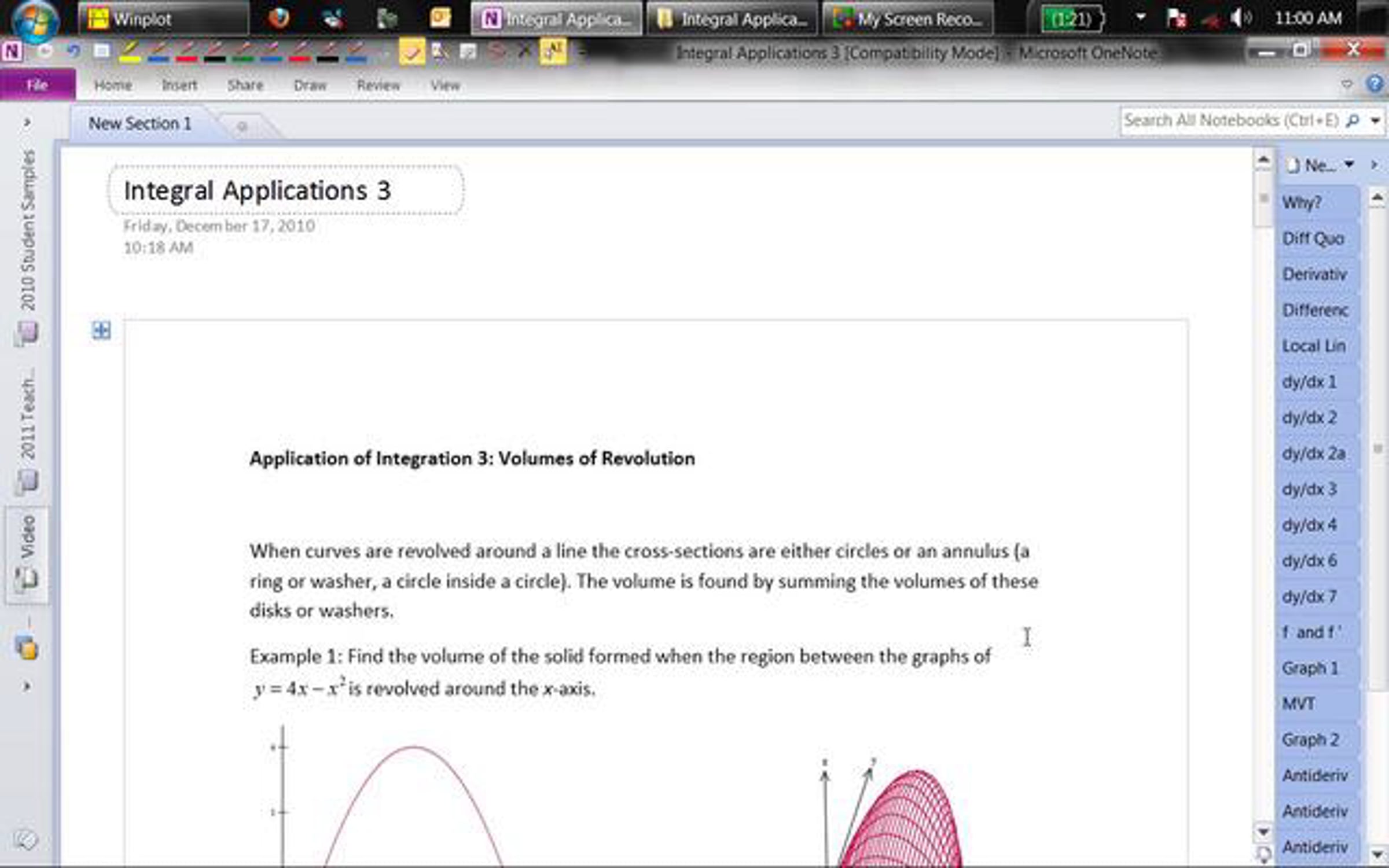Click the lower chevron in the navigation bar
Image resolution: width=1389 pixels, height=868 pixels.
(27, 687)
